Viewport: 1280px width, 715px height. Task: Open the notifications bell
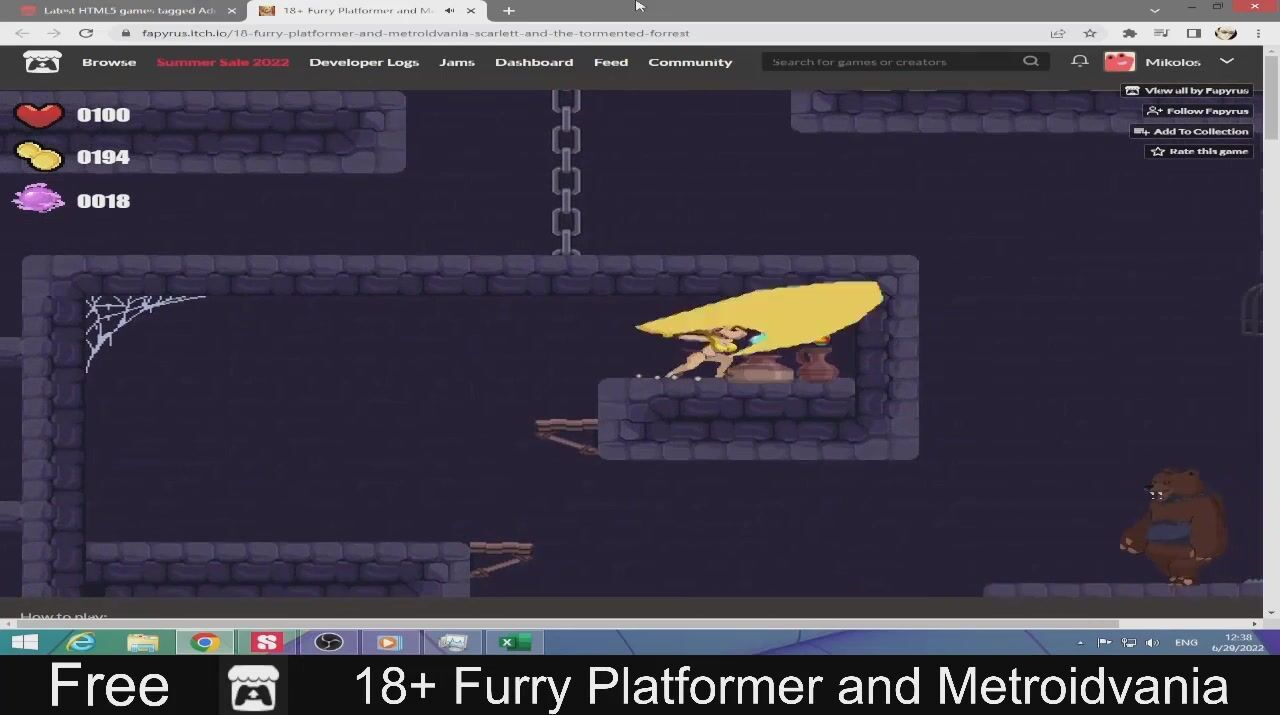coord(1079,62)
